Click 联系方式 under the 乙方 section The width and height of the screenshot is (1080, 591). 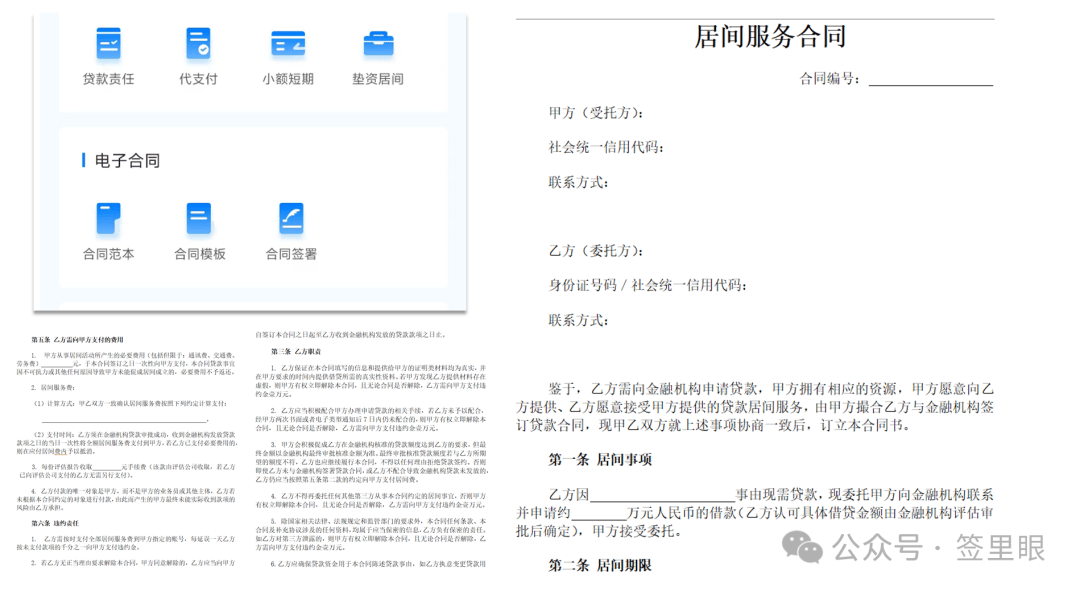[x=579, y=320]
